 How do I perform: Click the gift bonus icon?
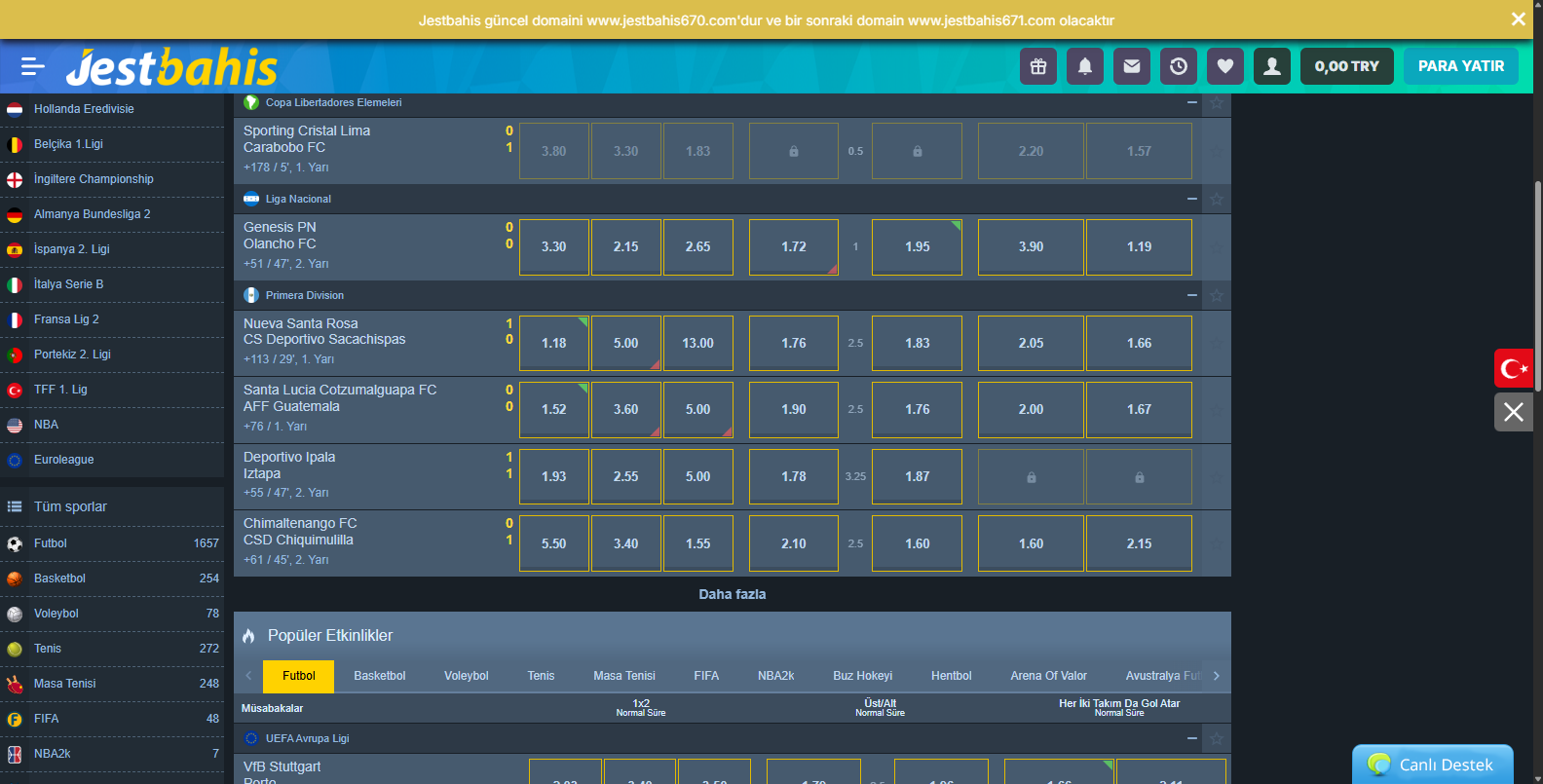coord(1038,66)
